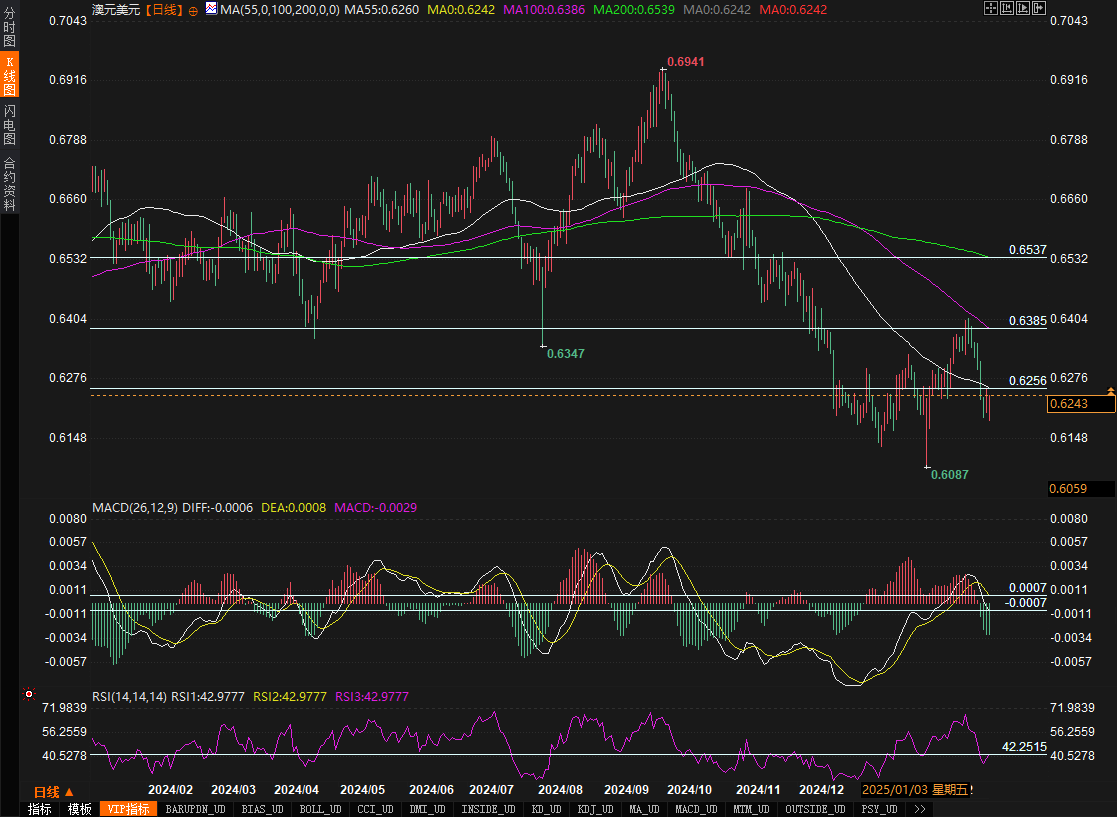Show more indicators with >> arrow
This screenshot has width=1117, height=817.
point(919,809)
